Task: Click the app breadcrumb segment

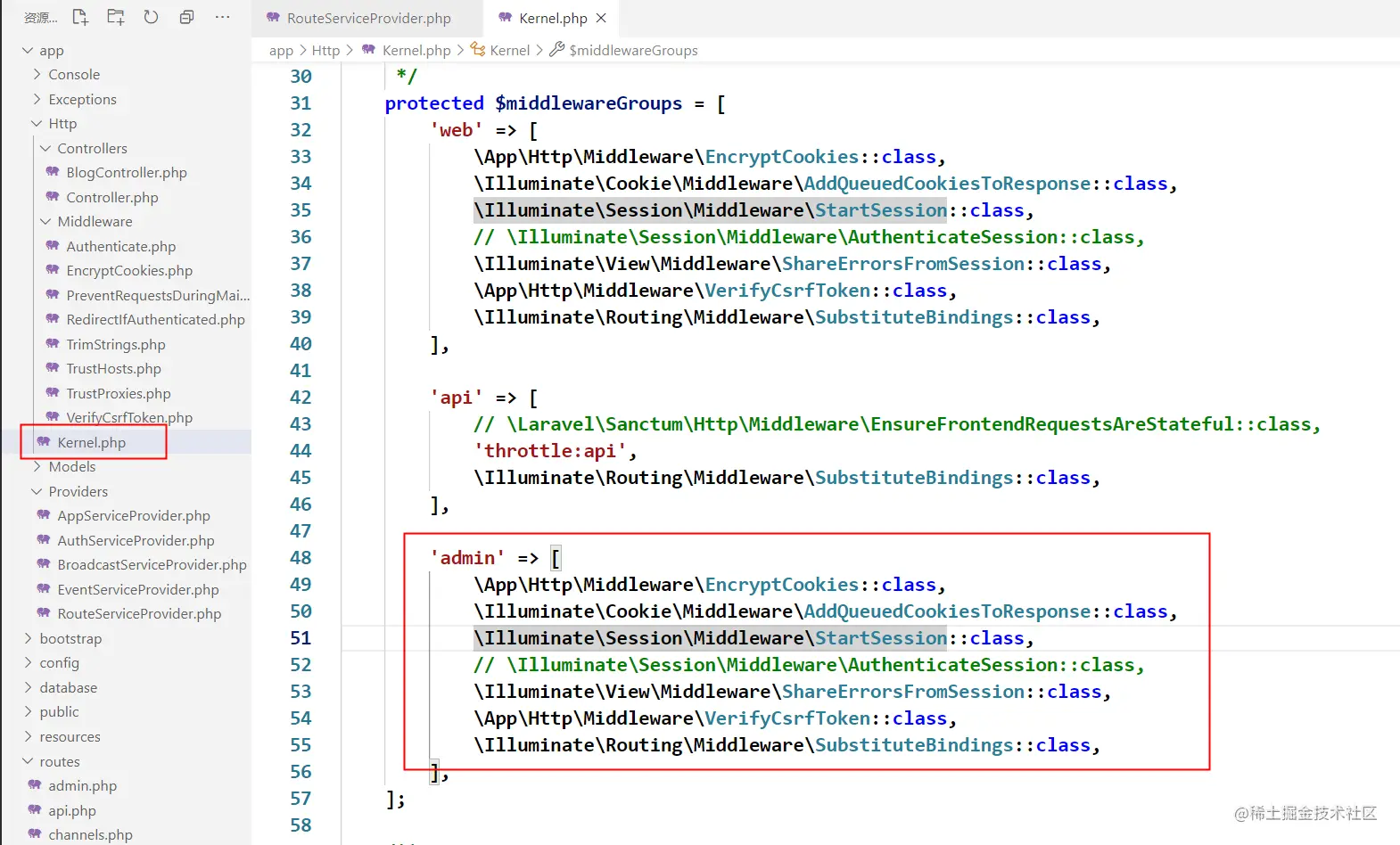Action: coord(281,51)
